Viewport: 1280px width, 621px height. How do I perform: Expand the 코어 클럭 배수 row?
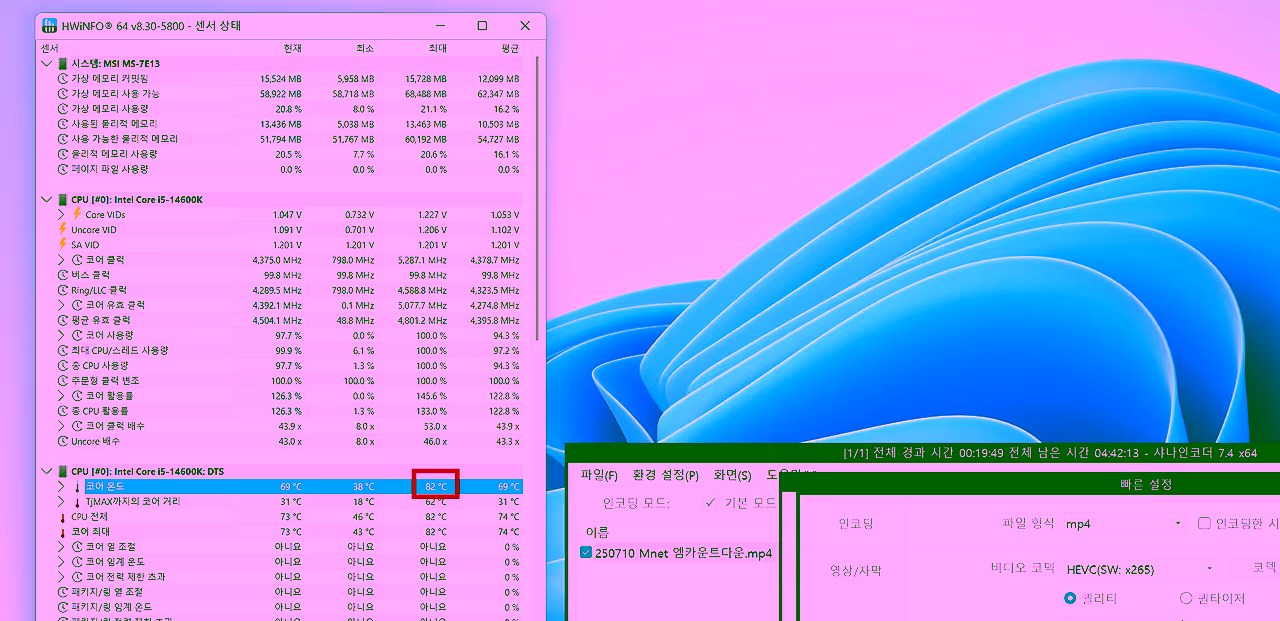click(x=62, y=425)
